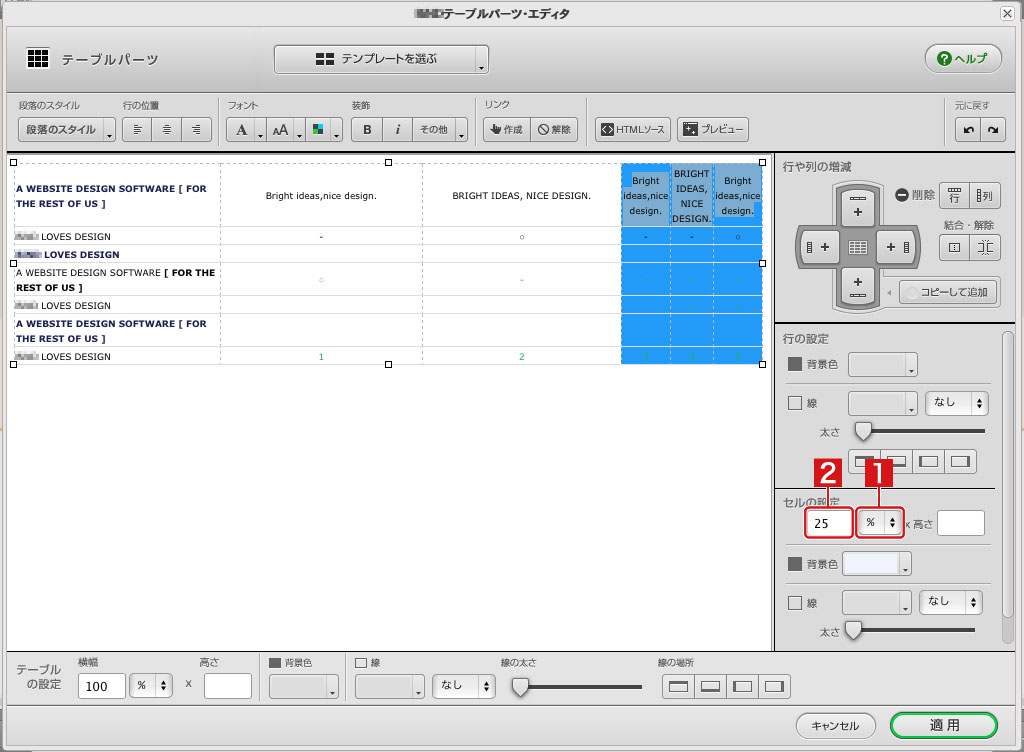Open cell line style なし dropdown
1024x752 pixels.
(951, 602)
